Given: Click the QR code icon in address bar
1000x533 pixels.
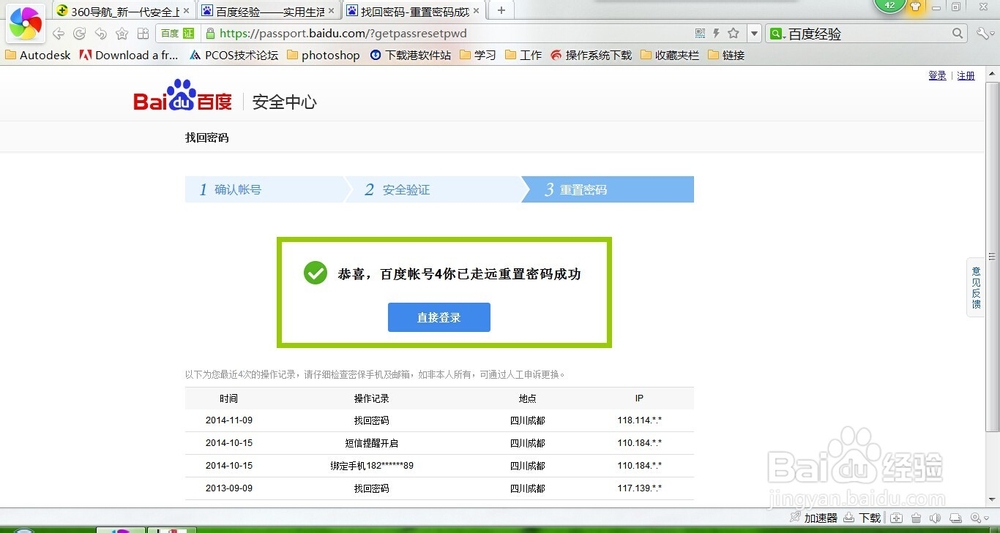Looking at the screenshot, I should point(700,33).
